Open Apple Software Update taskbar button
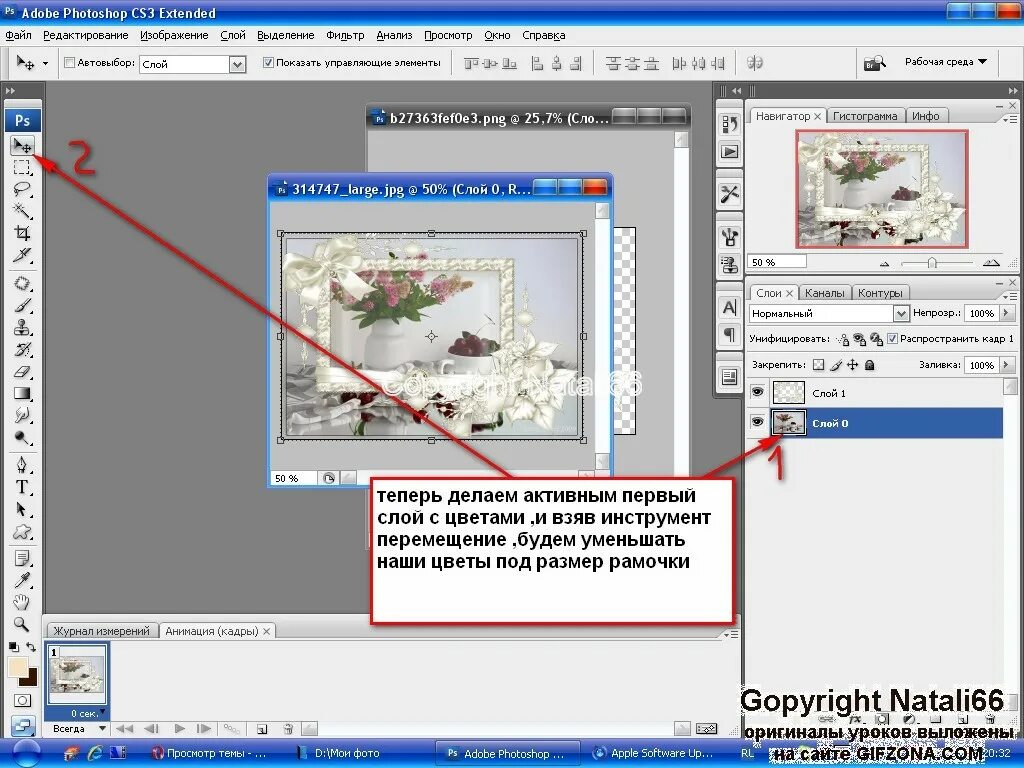The image size is (1024, 768). pyautogui.click(x=654, y=753)
